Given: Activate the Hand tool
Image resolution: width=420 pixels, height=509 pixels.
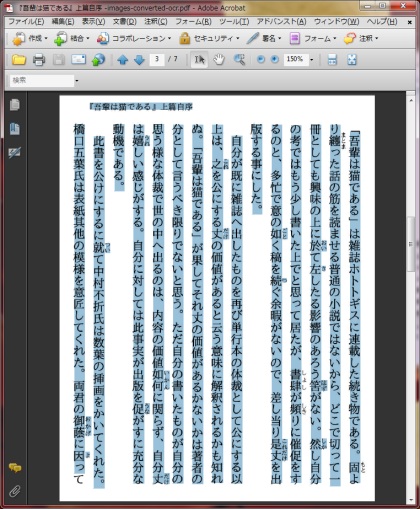Looking at the screenshot, I should (x=219, y=60).
